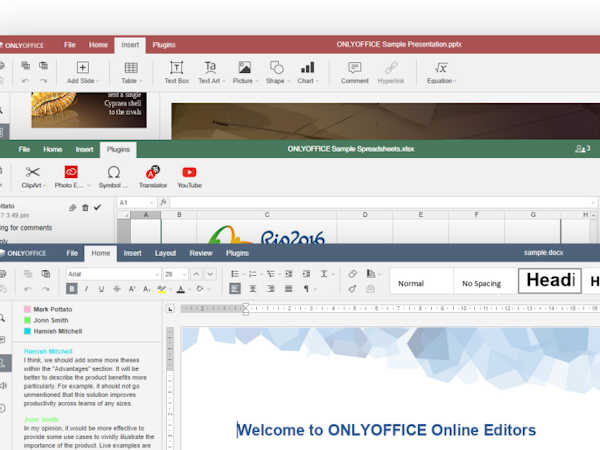Click spreadsheet collaborators count icon

(582, 148)
